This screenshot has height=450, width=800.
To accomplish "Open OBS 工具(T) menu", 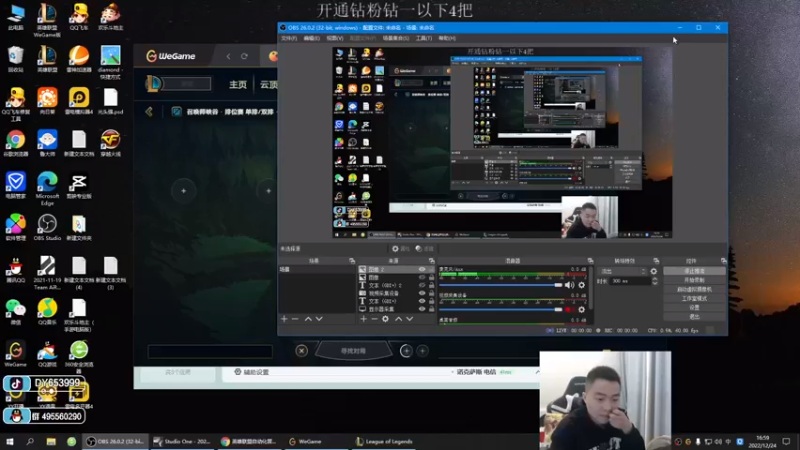I will [423, 38].
